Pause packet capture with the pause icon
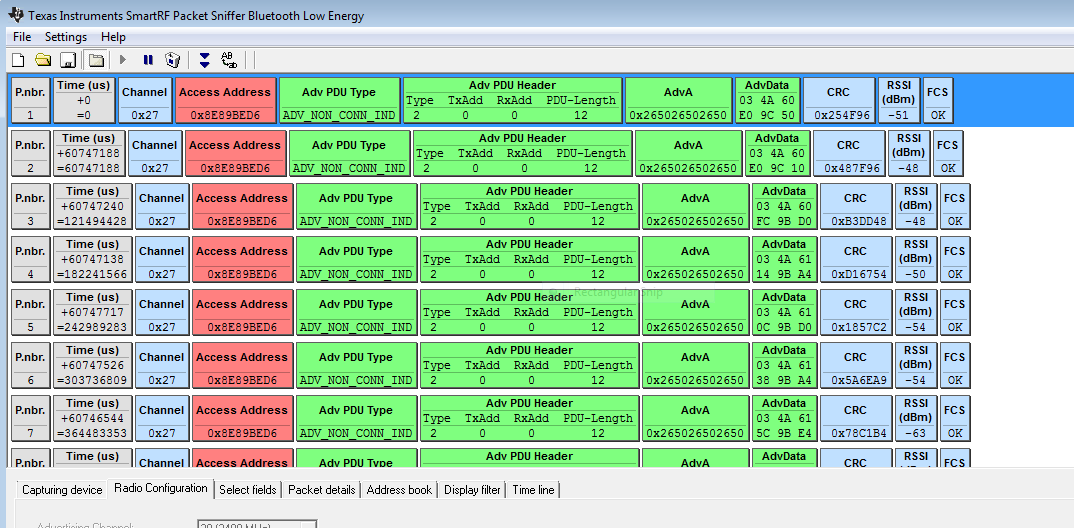The height and width of the screenshot is (528, 1074). [148, 60]
